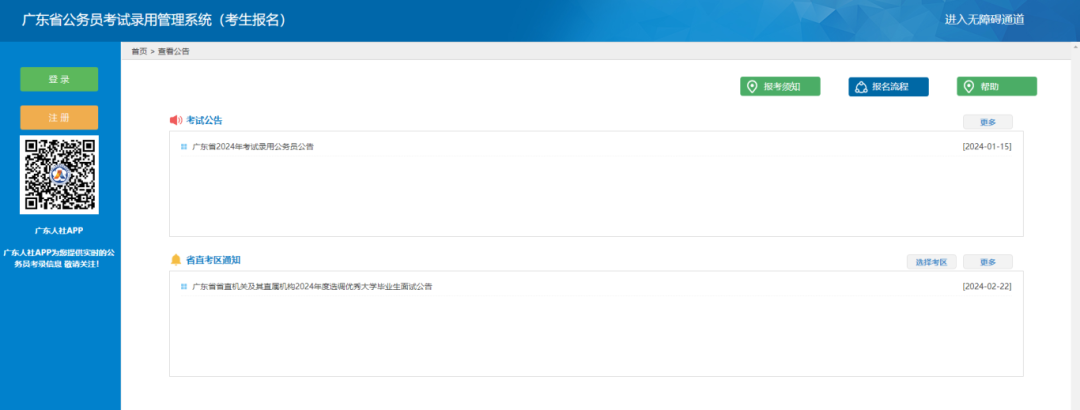
Task: Go to 首页 in the breadcrumb
Action: (139, 50)
